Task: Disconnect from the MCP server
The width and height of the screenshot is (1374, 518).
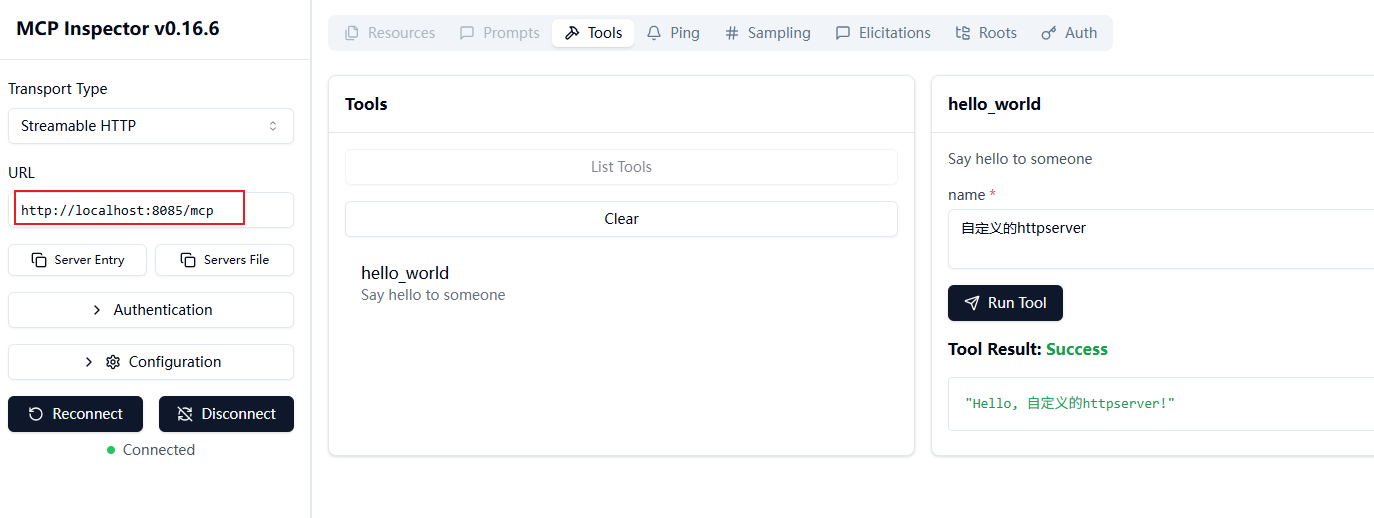Action: tap(226, 414)
